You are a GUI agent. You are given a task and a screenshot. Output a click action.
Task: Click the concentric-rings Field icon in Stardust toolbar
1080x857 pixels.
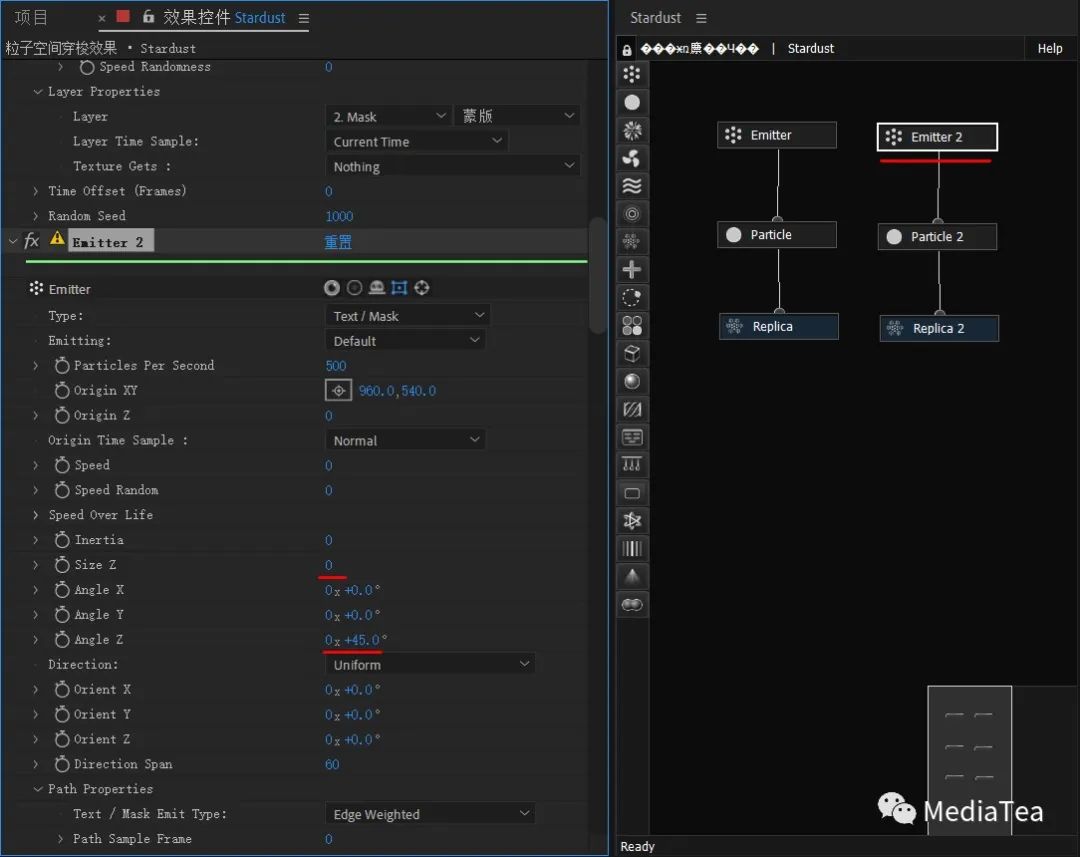tap(632, 214)
